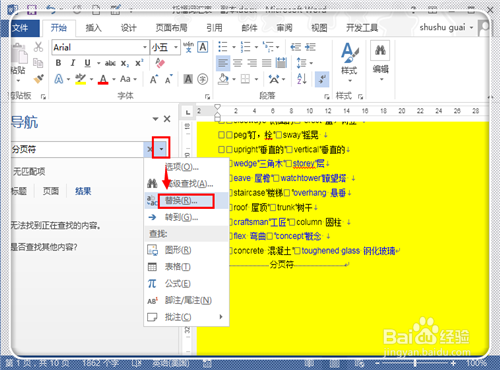This screenshot has width=500, height=370.
Task: Click the Cut scissors icon
Action: (38, 47)
